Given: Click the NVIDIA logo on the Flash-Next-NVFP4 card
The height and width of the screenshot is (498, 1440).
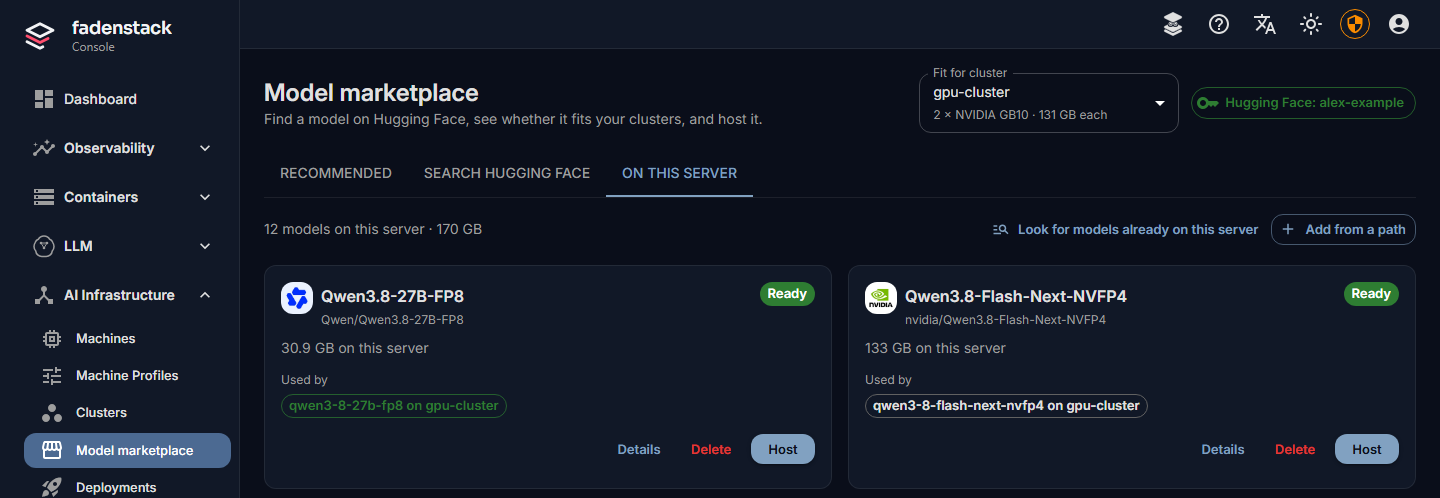Looking at the screenshot, I should coord(881,298).
